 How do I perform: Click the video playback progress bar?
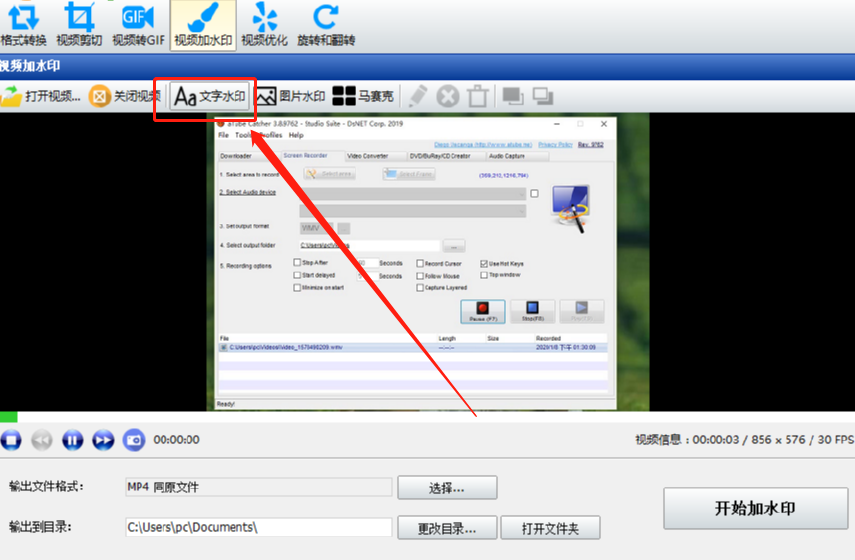(x=428, y=417)
